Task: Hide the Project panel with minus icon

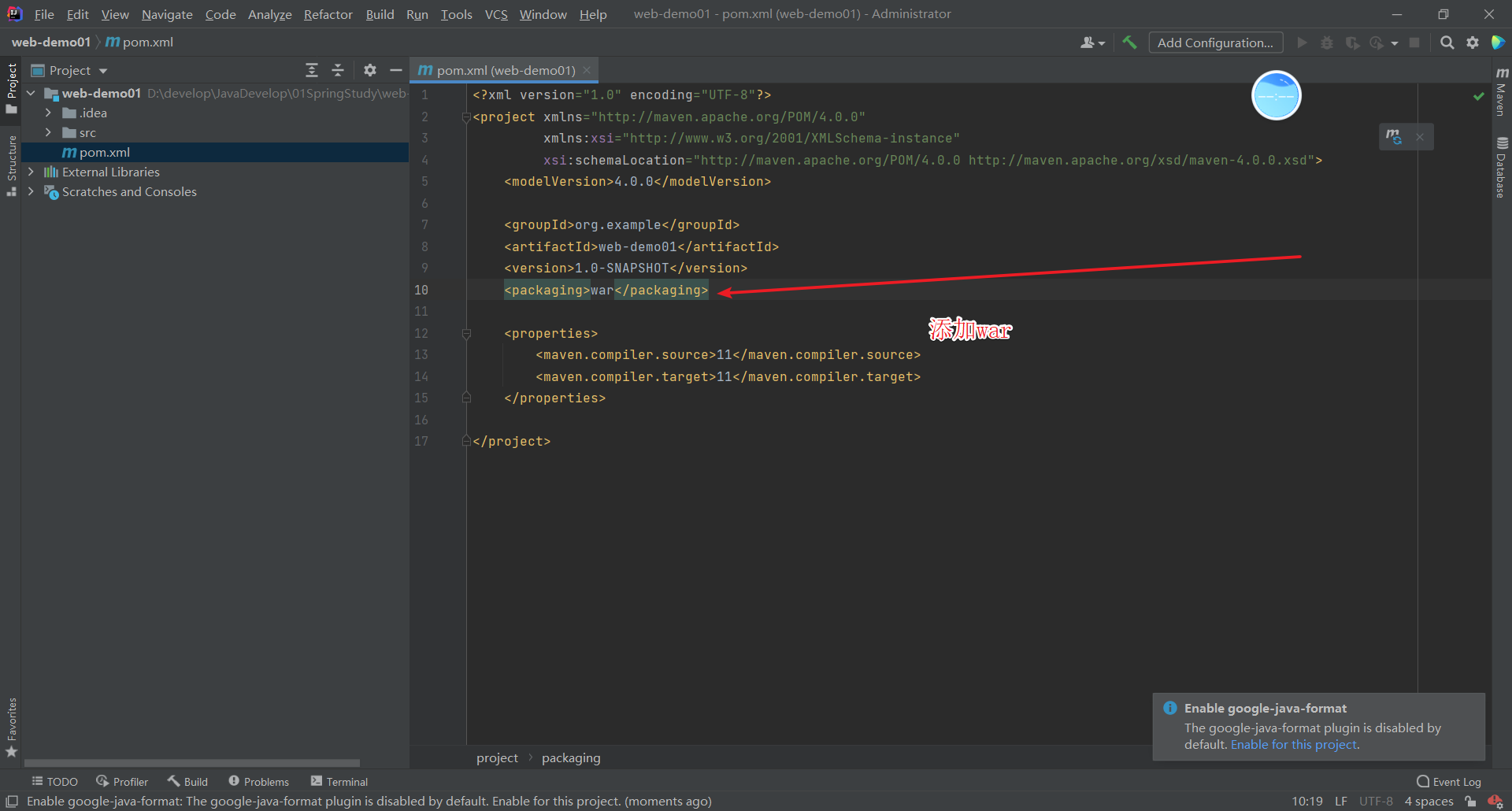Action: pos(396,70)
